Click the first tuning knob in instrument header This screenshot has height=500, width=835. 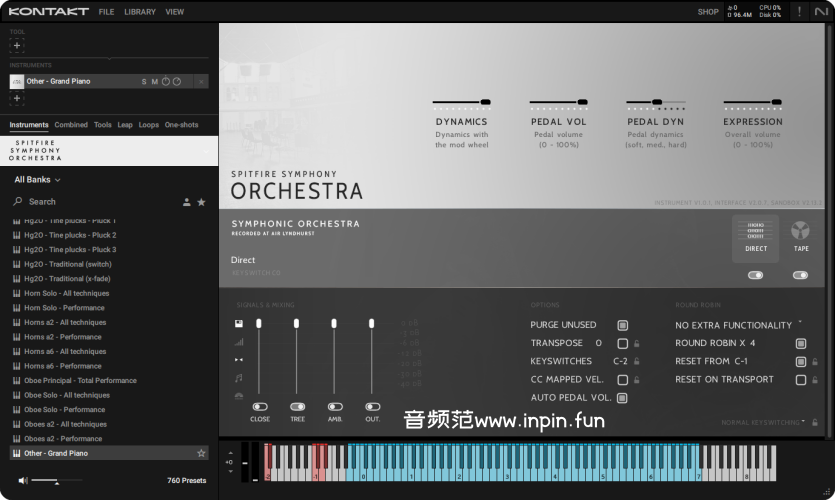click(x=166, y=81)
